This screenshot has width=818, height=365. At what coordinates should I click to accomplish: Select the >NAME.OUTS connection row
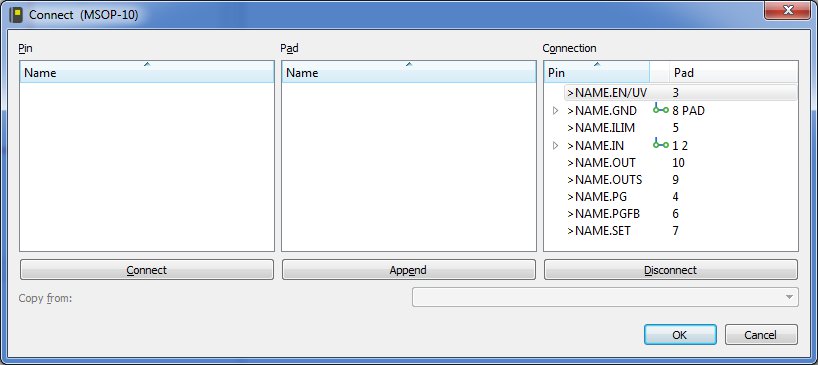click(x=681, y=180)
